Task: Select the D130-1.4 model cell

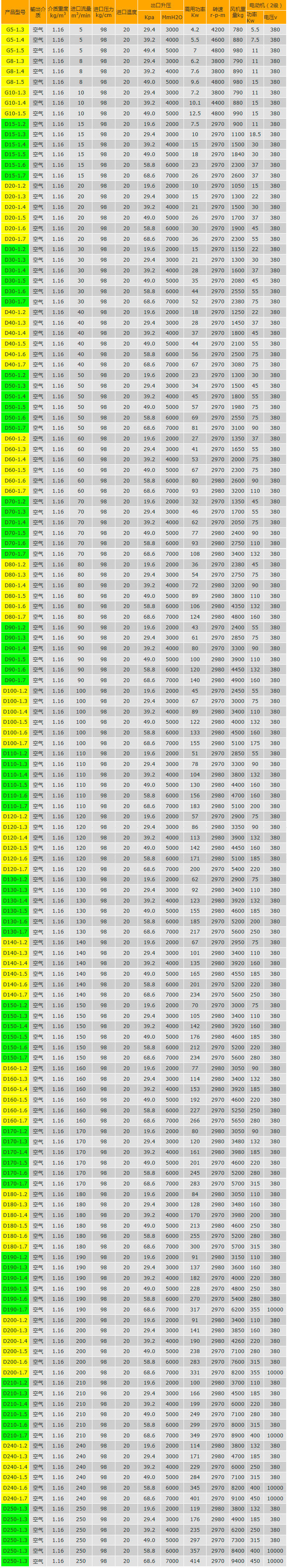Action: [15, 900]
